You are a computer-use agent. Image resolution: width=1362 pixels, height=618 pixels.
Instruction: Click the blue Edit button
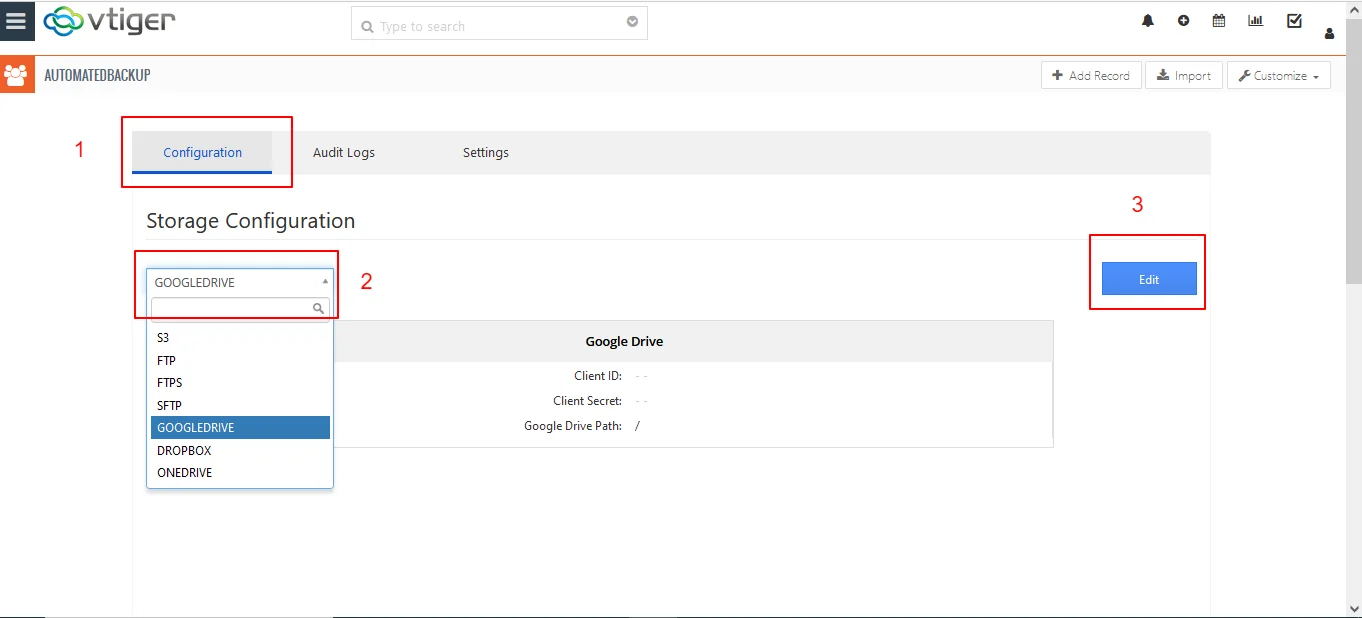1148,279
